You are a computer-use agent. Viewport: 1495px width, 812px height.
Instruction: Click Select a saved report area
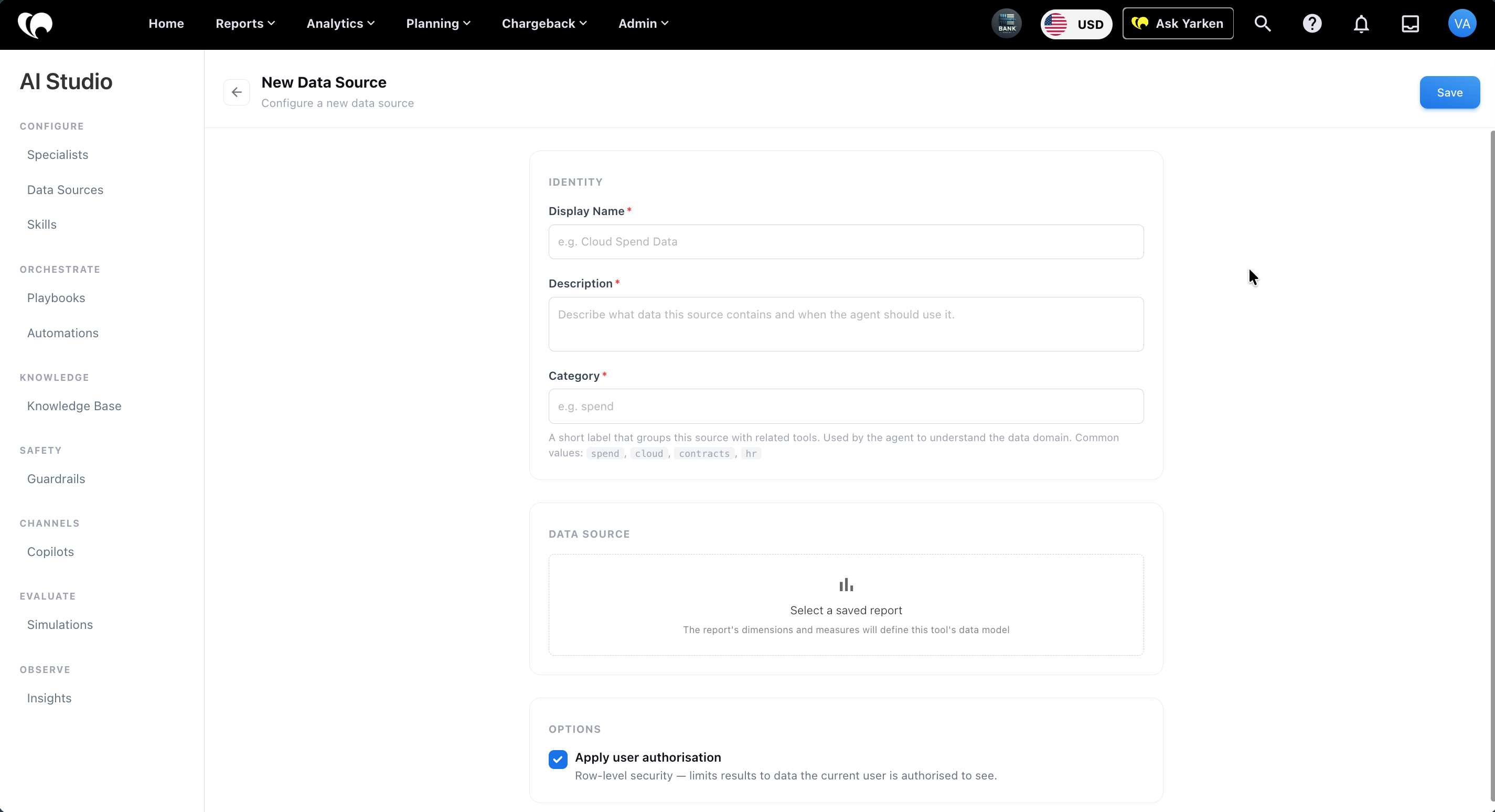tap(846, 605)
